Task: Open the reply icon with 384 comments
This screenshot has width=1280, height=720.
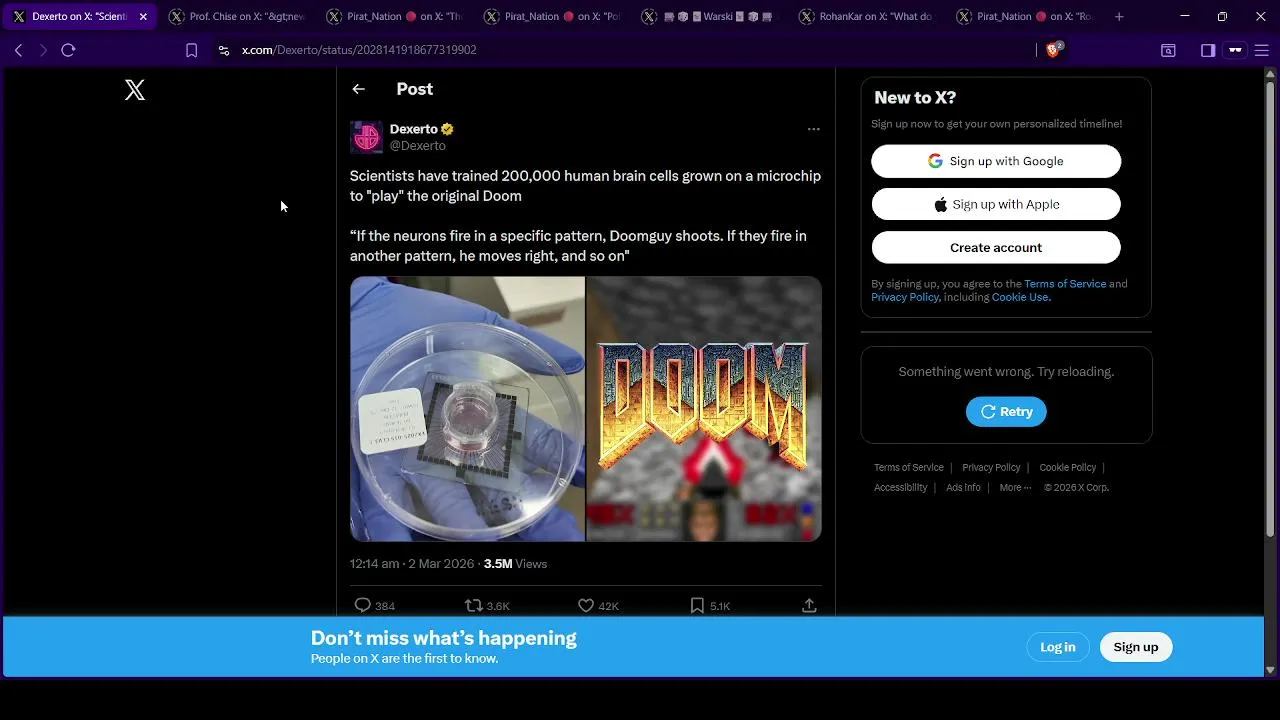Action: coord(363,605)
